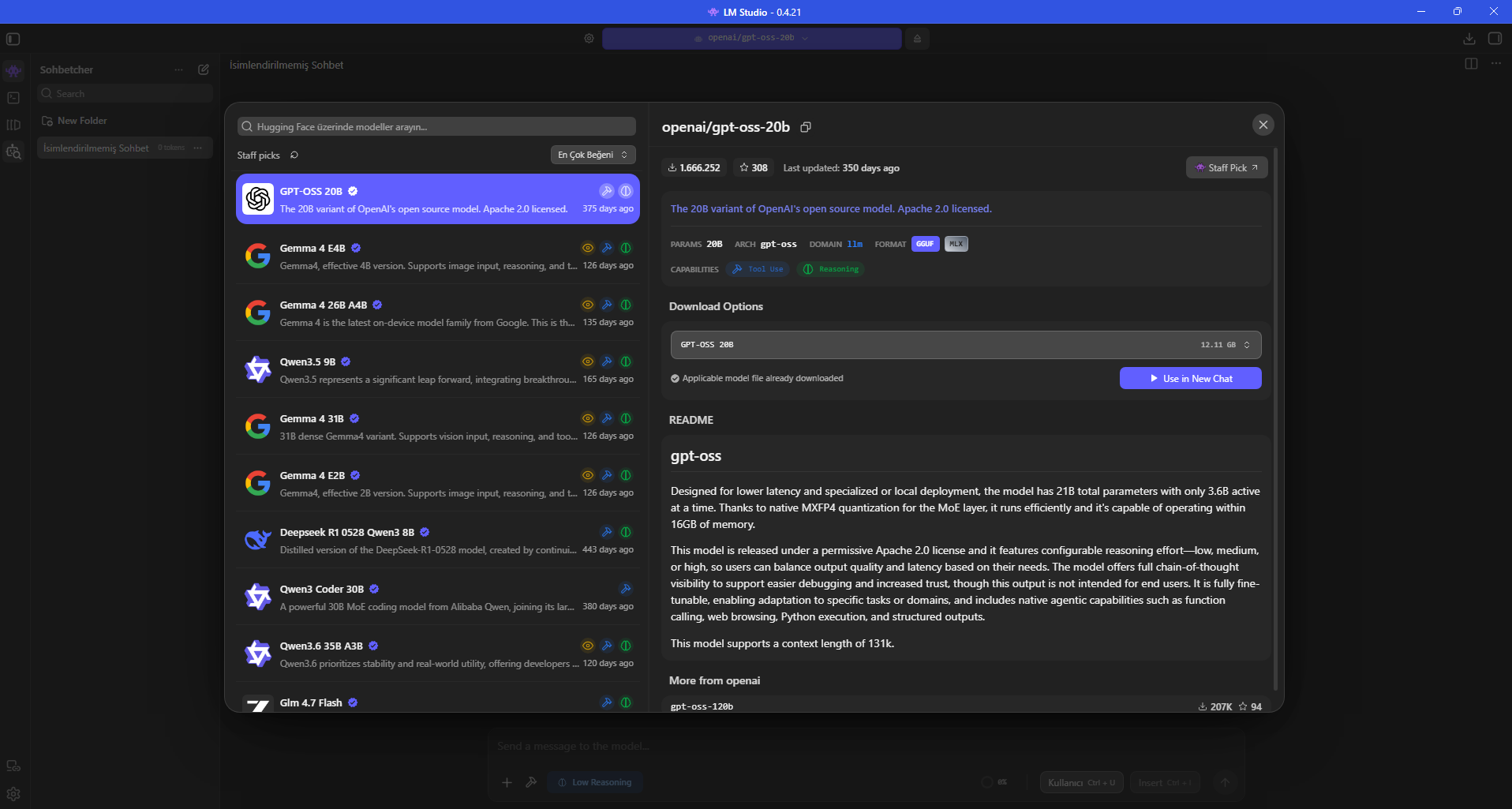
Task: Toggle the Low Reasoning setting
Action: [594, 783]
